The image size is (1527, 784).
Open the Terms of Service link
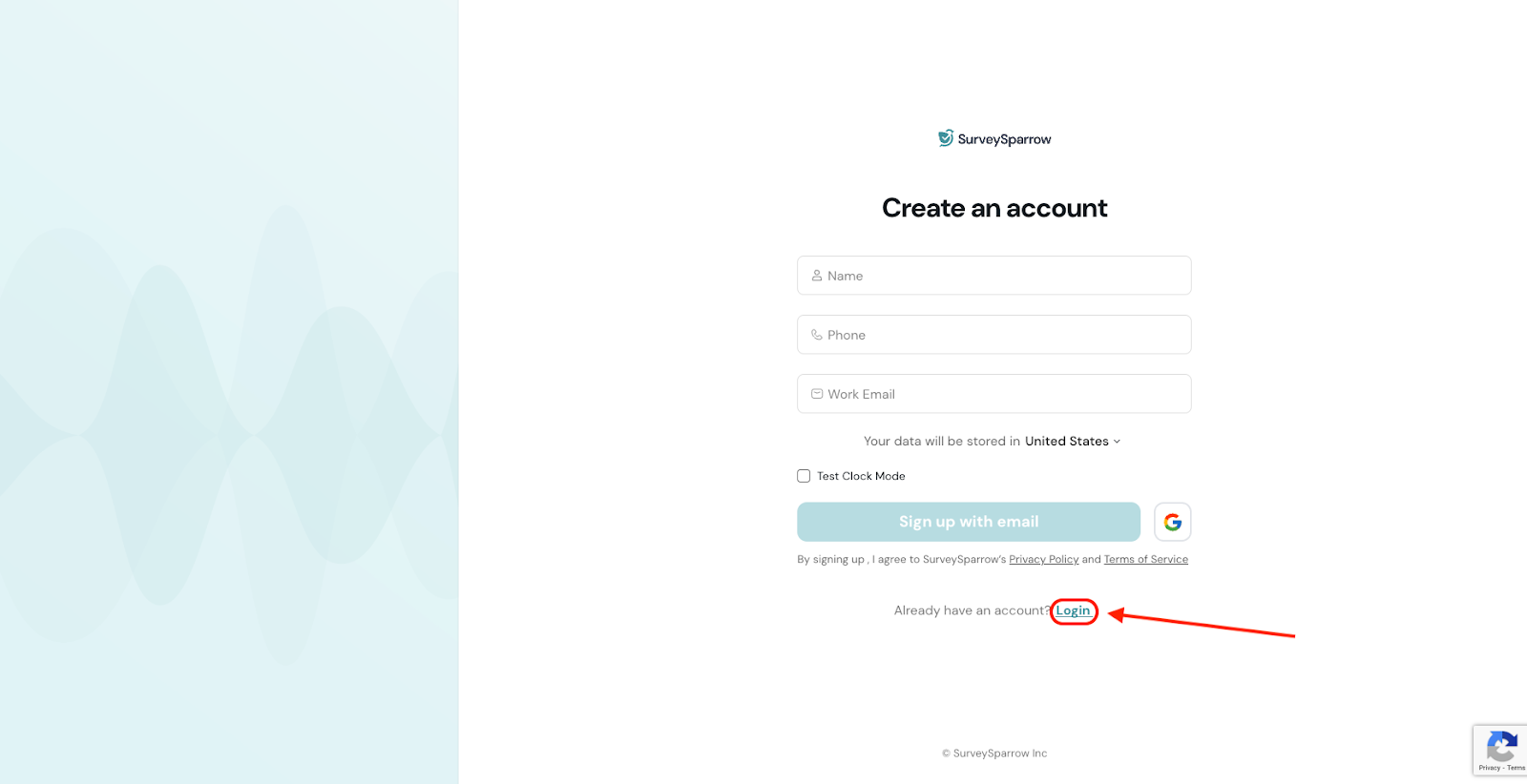1145,560
